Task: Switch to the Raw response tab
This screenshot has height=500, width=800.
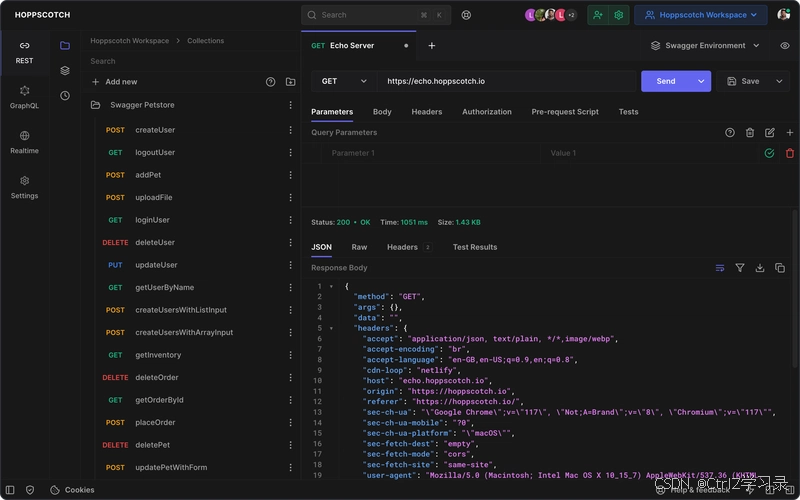Action: pyautogui.click(x=359, y=247)
